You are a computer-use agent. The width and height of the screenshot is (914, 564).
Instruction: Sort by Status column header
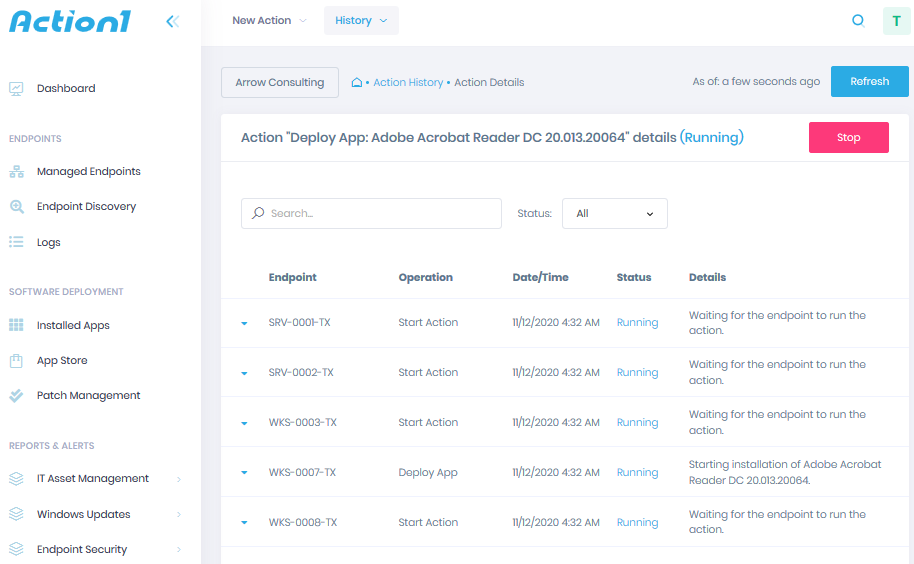click(634, 277)
